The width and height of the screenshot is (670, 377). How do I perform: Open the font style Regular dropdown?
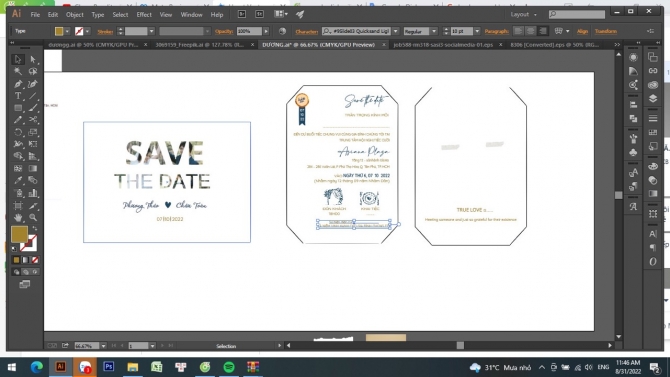(434, 31)
